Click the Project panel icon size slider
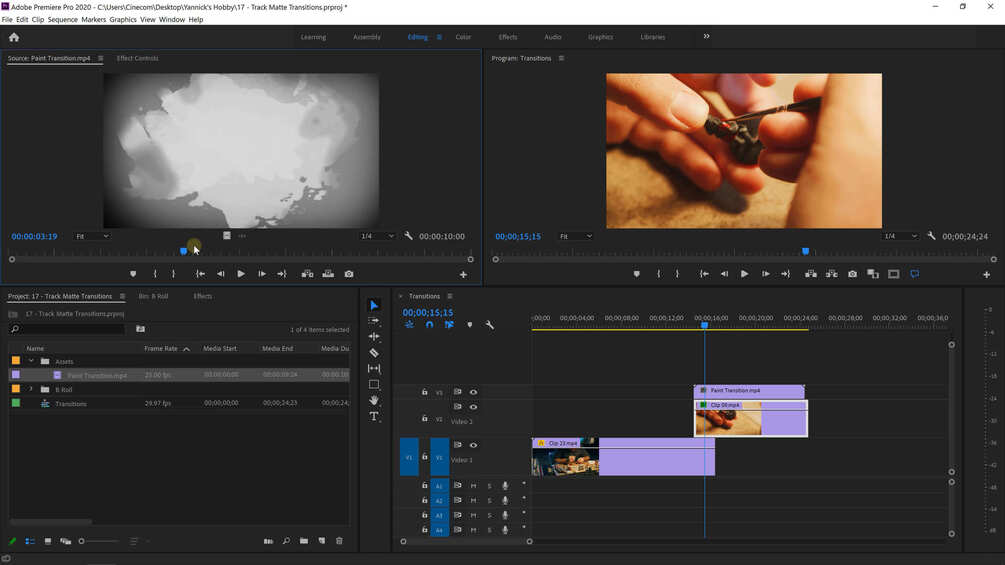The width and height of the screenshot is (1005, 565). click(99, 541)
